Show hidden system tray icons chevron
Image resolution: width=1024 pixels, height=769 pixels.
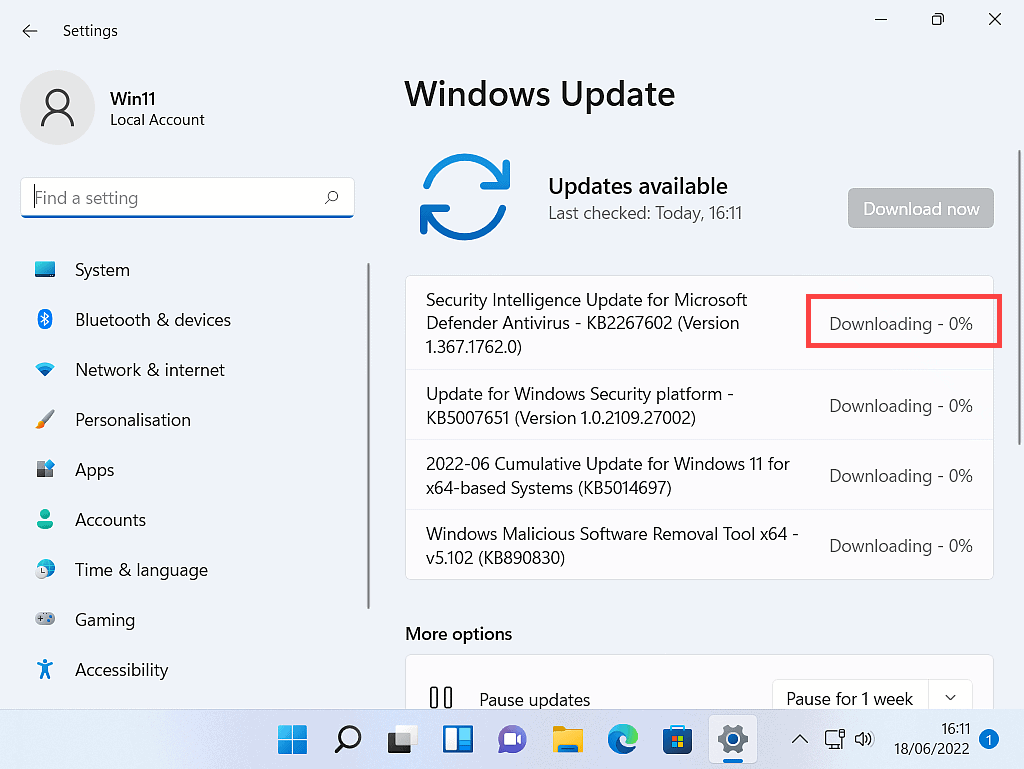799,740
